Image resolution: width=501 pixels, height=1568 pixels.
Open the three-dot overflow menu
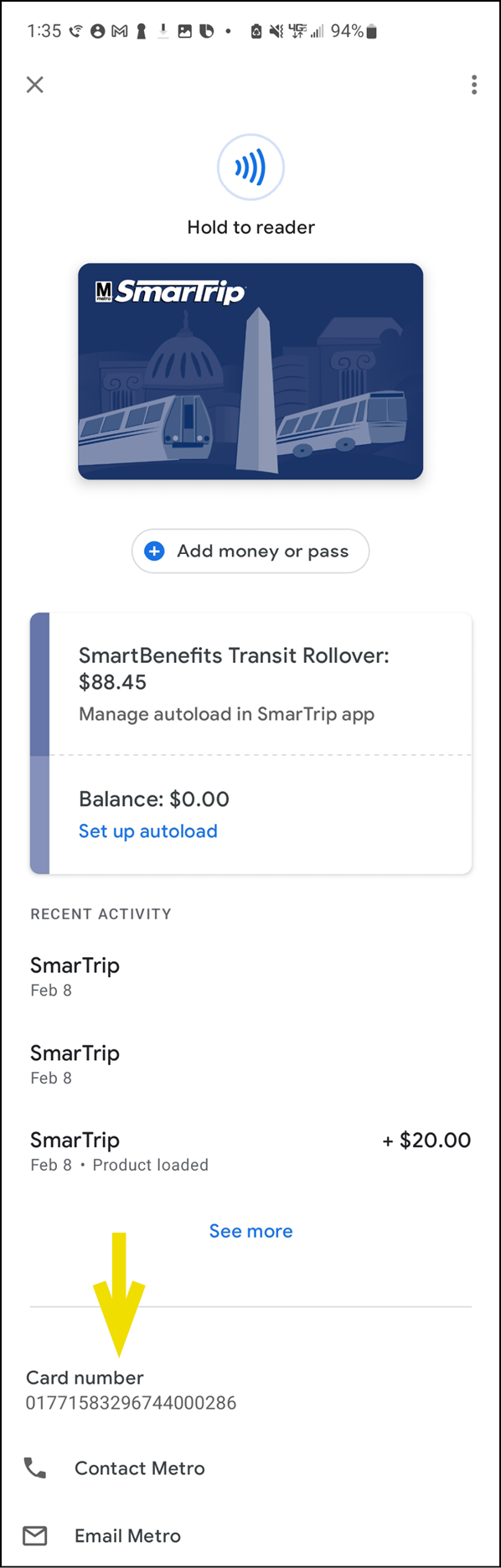tap(473, 85)
